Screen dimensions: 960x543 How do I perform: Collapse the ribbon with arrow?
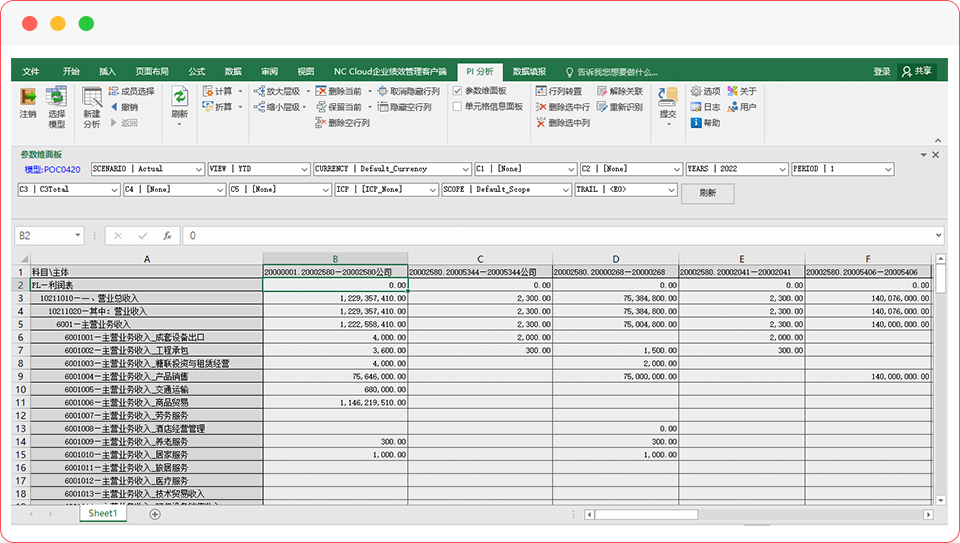(937, 140)
